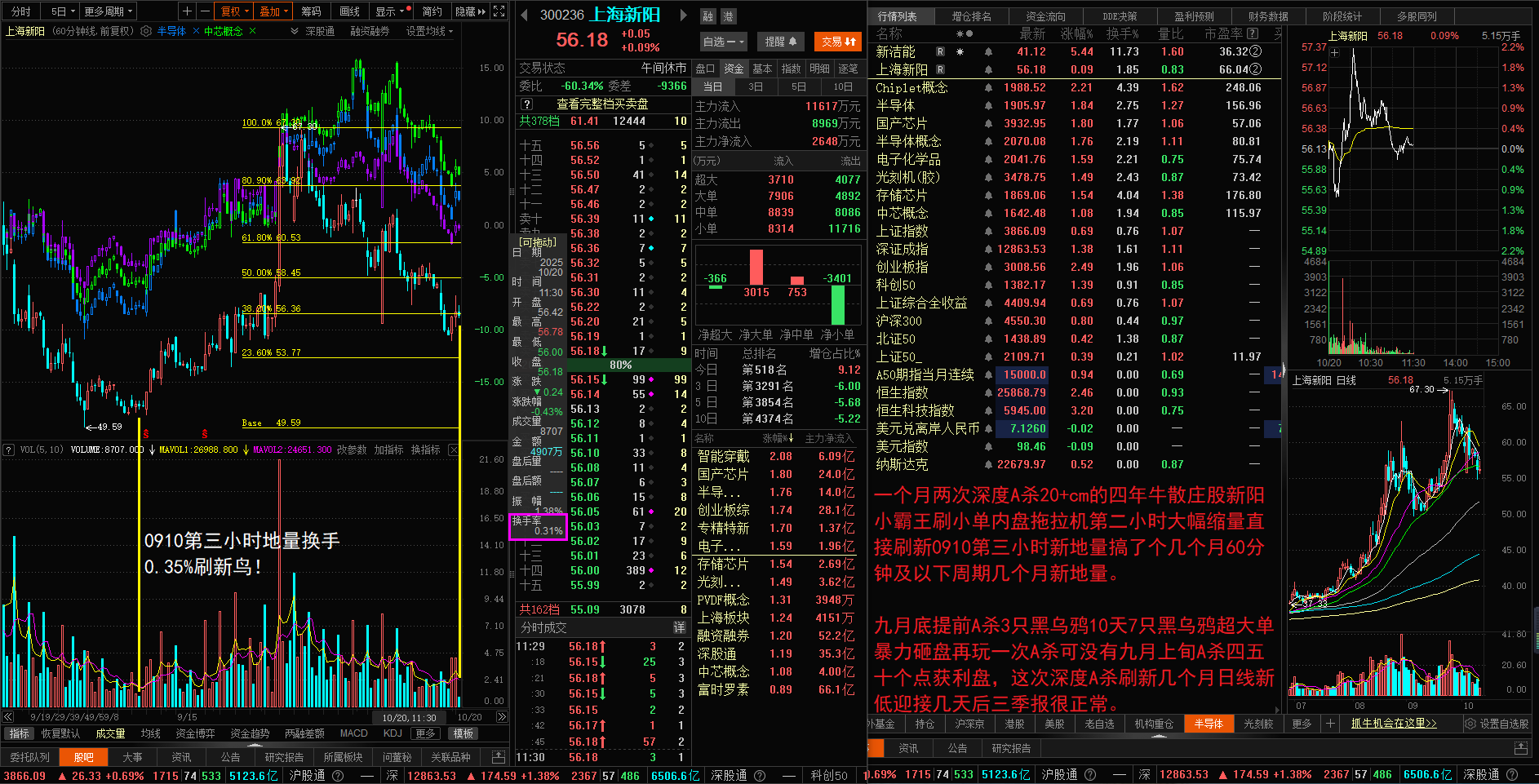The height and width of the screenshot is (784, 1539).
Task: Click the alert bell for 半导体 row
Action: pyautogui.click(x=988, y=105)
